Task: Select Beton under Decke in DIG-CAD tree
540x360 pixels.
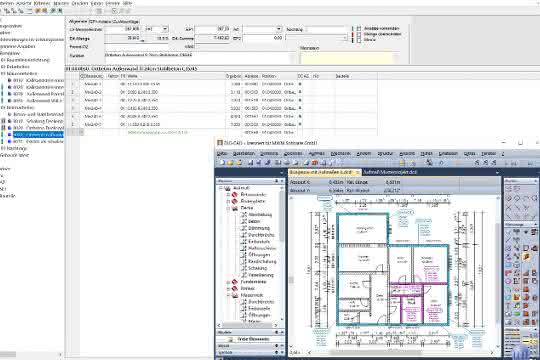Action: pyautogui.click(x=254, y=222)
